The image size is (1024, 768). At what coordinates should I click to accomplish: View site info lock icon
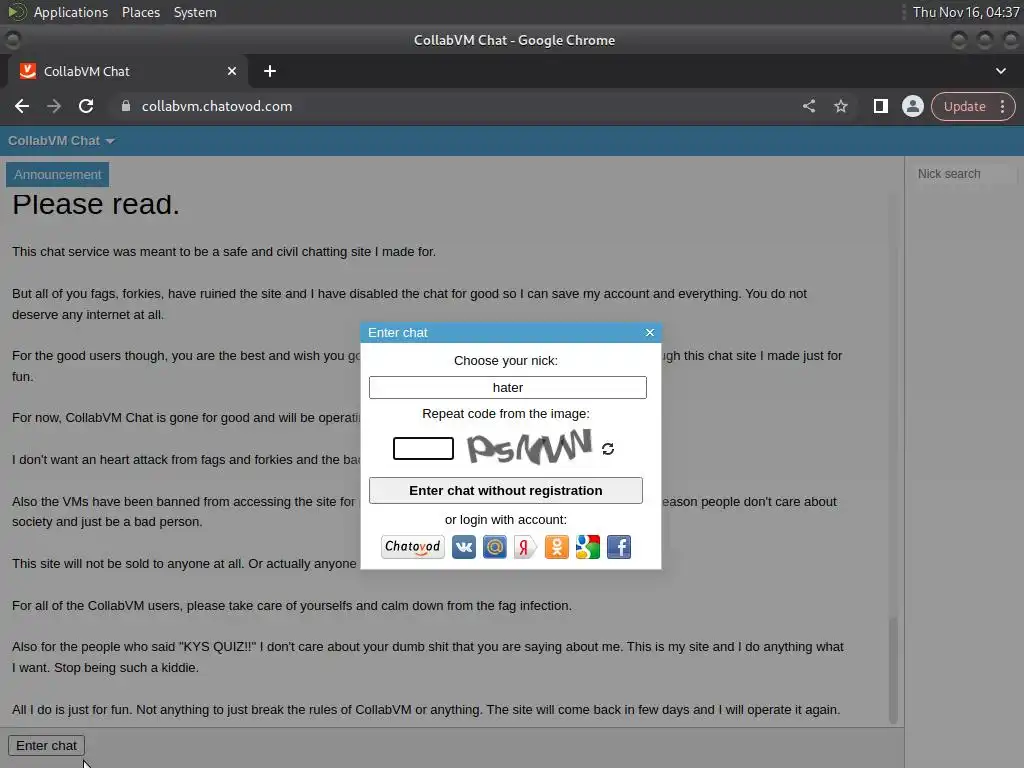point(126,106)
